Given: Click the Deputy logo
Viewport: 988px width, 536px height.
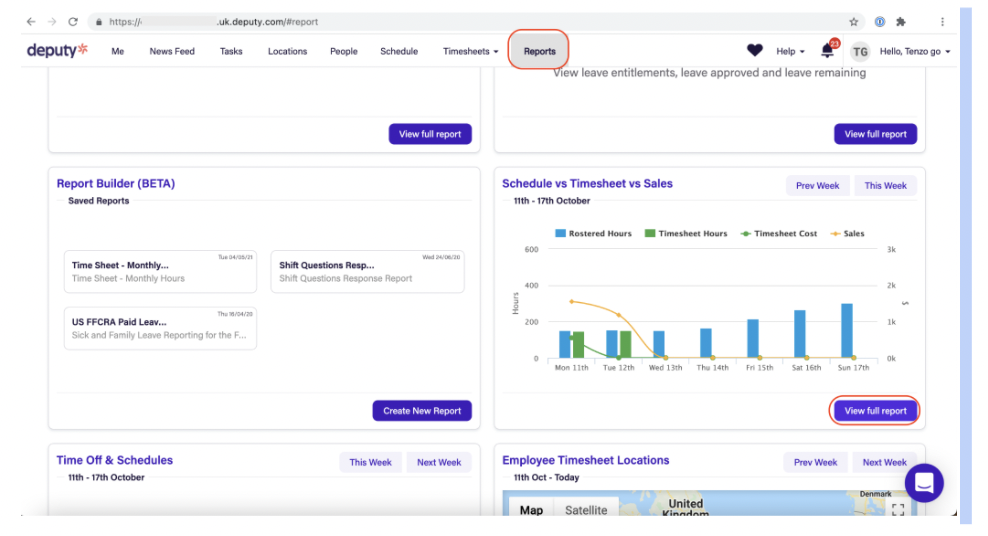Looking at the screenshot, I should point(57,50).
